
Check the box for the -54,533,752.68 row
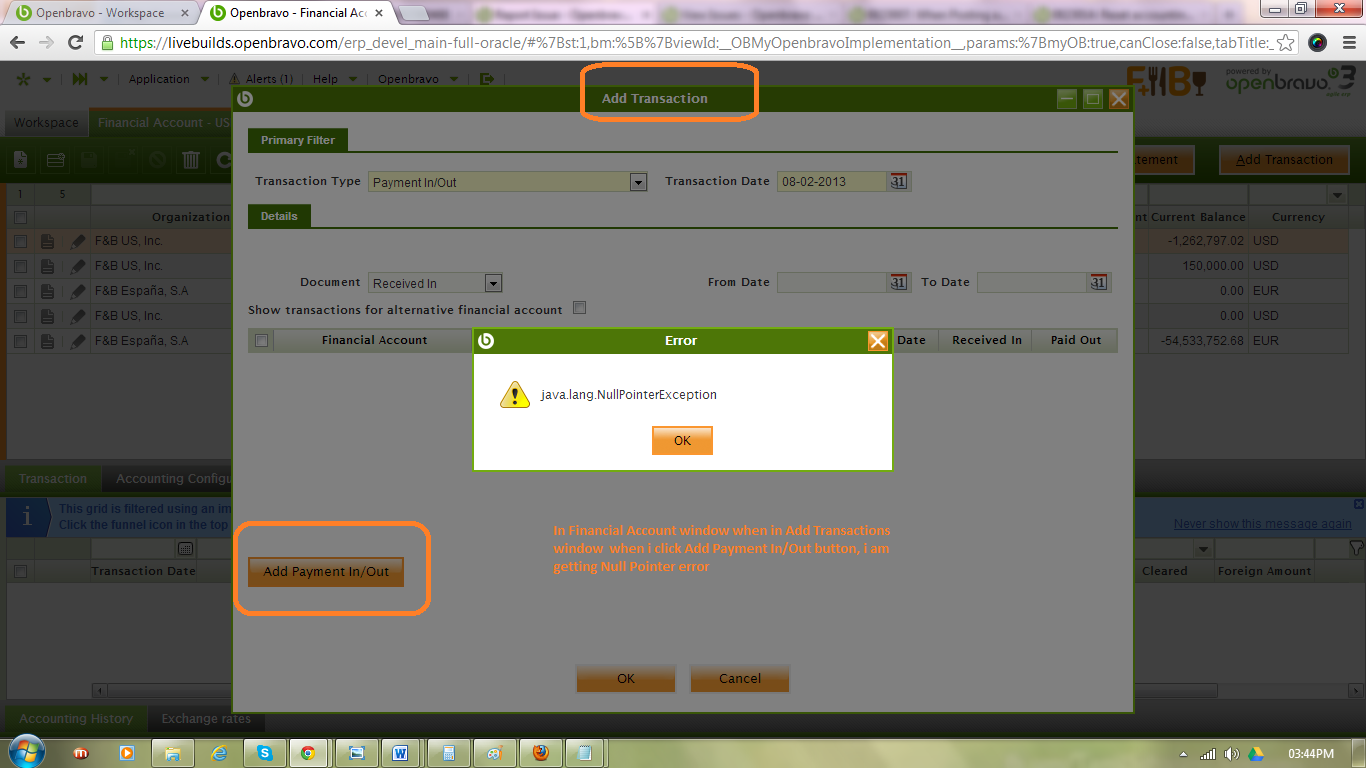pyautogui.click(x=20, y=341)
